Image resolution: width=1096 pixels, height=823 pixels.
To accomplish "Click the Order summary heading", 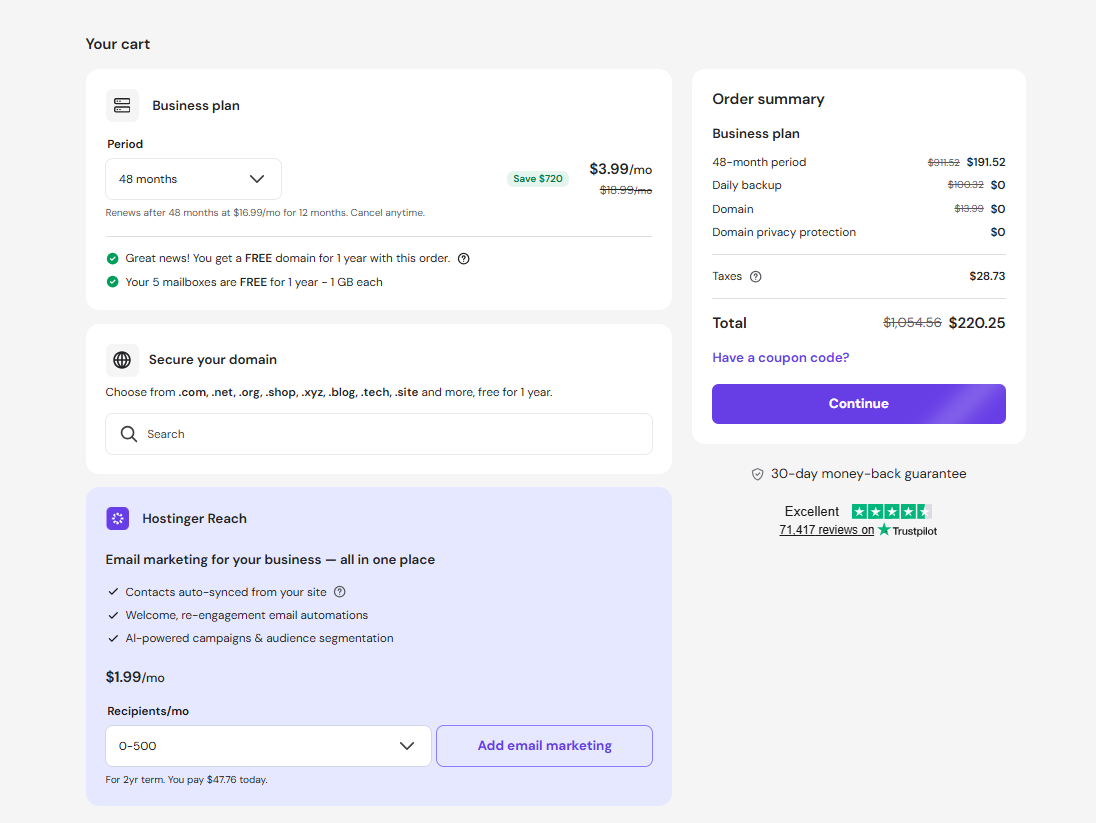I will tap(768, 99).
